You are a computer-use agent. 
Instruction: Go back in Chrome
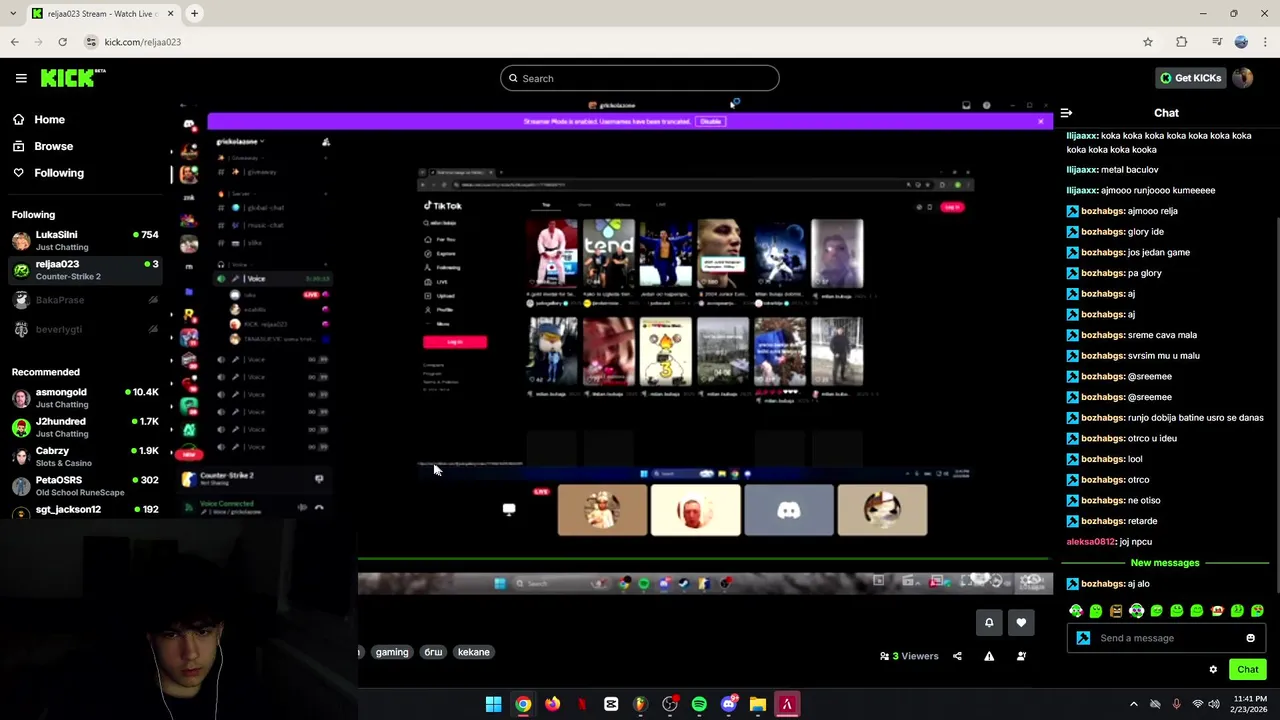(14, 42)
